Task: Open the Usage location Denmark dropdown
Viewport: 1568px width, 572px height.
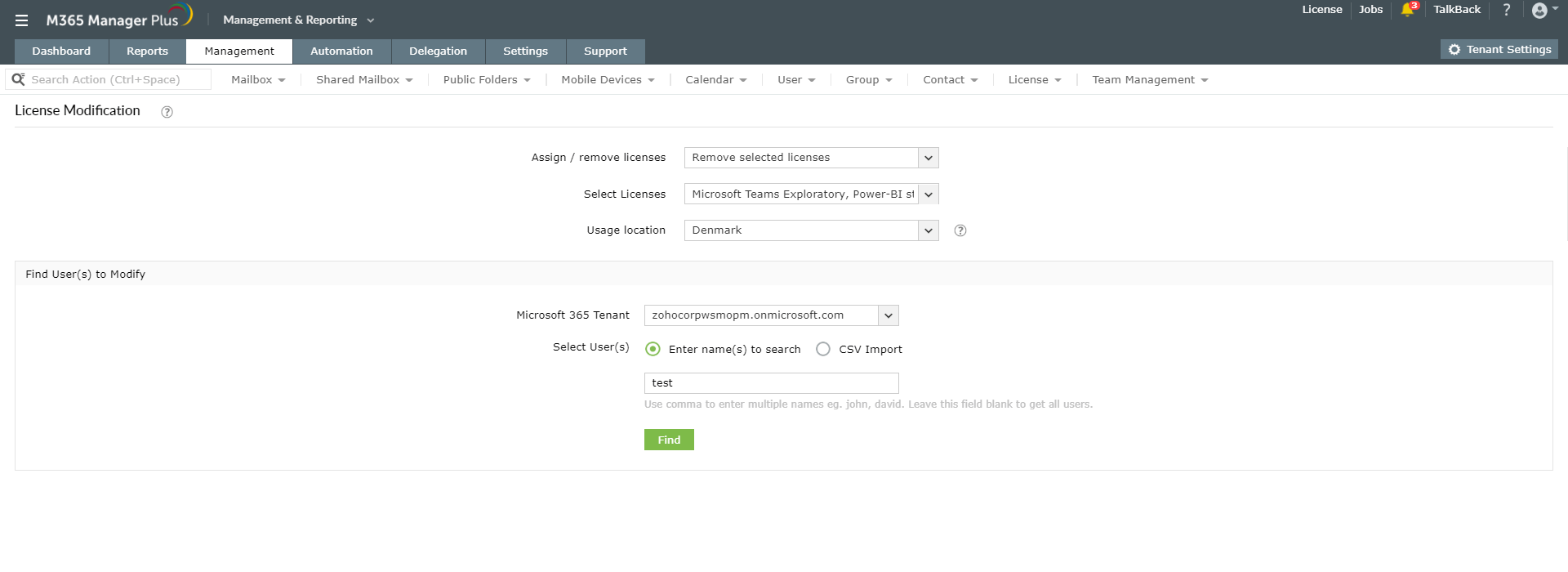Action: [x=811, y=230]
